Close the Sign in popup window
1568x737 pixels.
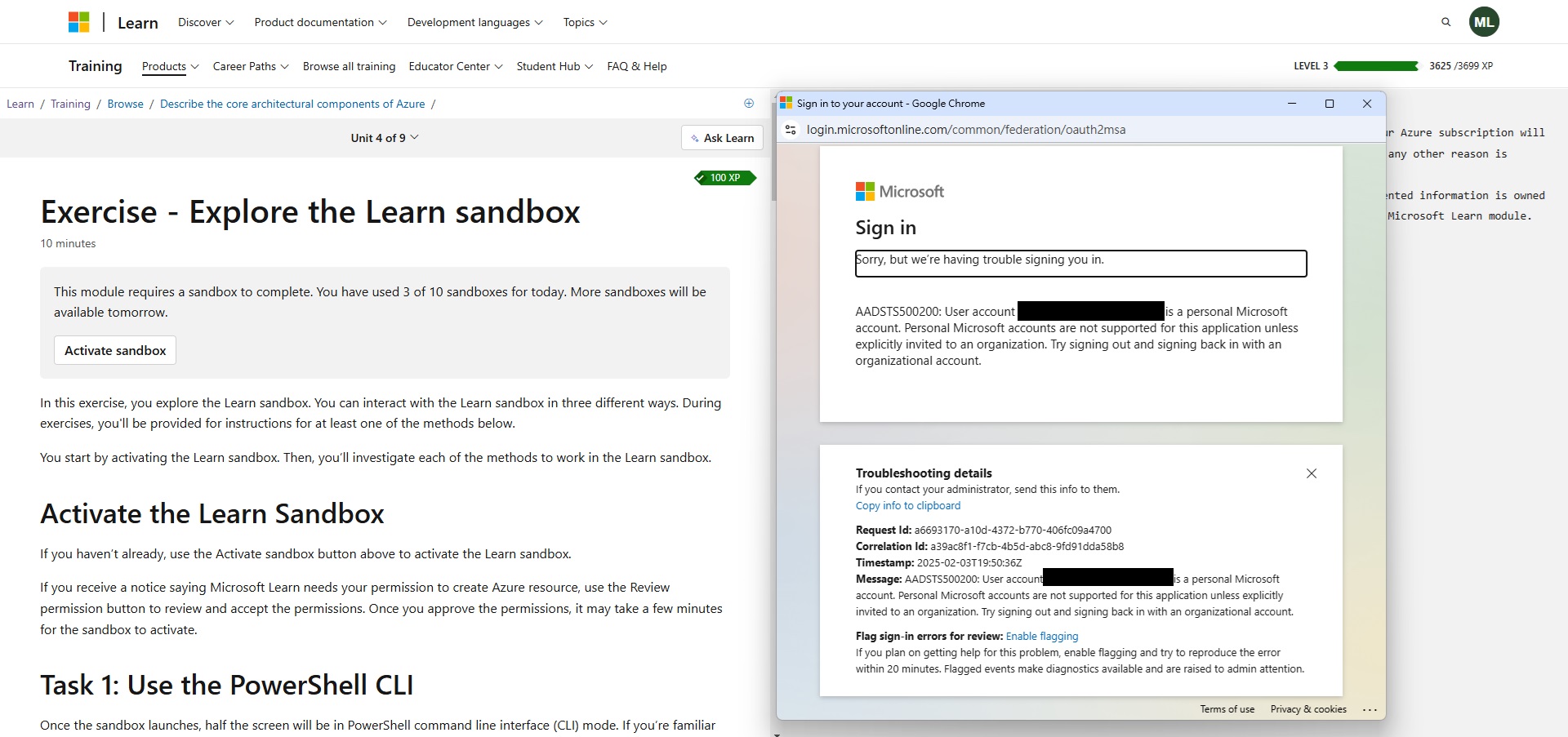click(x=1367, y=104)
